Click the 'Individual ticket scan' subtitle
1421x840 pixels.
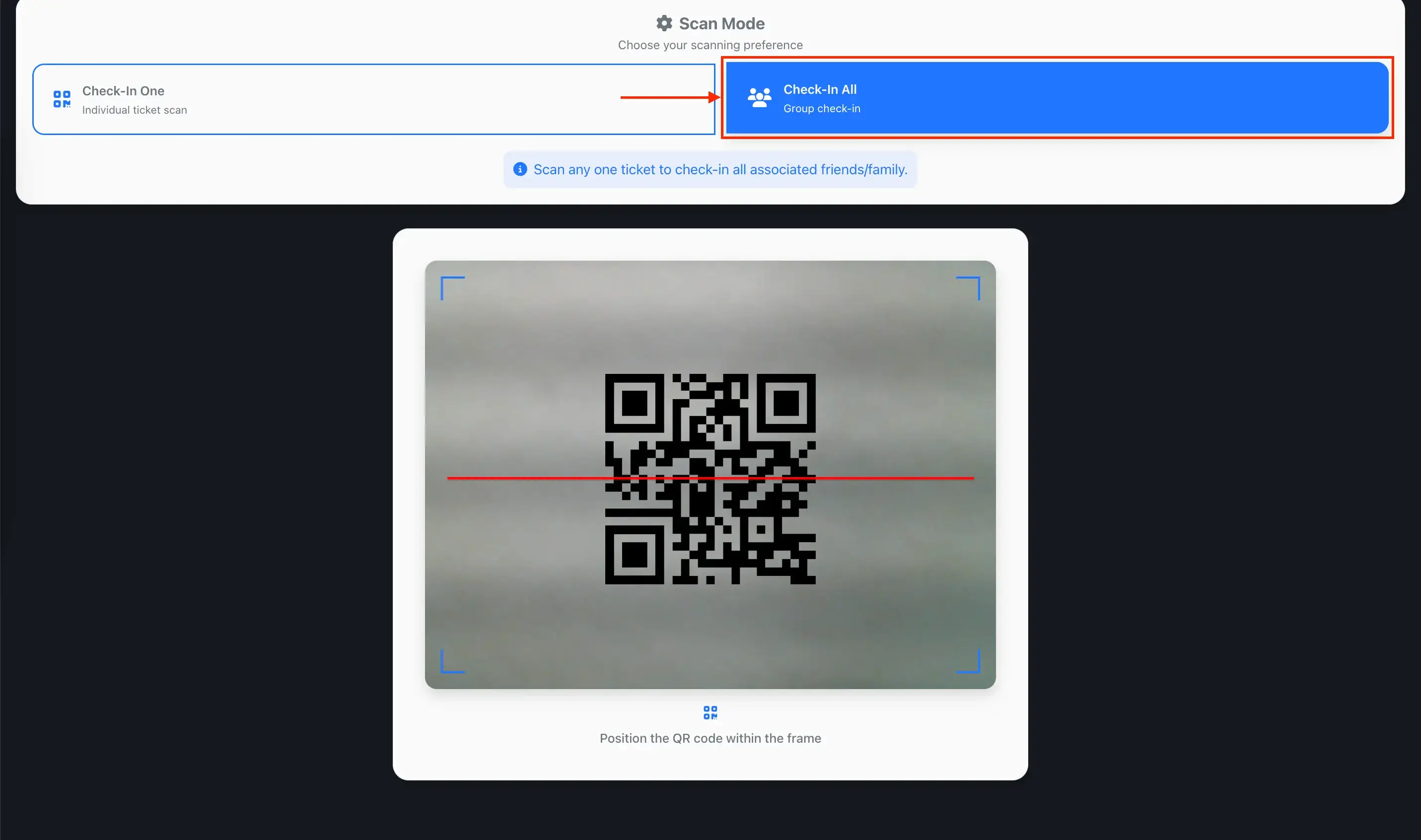click(134, 110)
